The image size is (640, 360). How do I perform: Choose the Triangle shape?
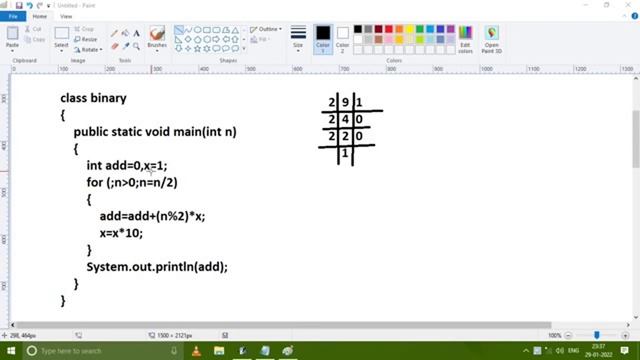point(235,30)
